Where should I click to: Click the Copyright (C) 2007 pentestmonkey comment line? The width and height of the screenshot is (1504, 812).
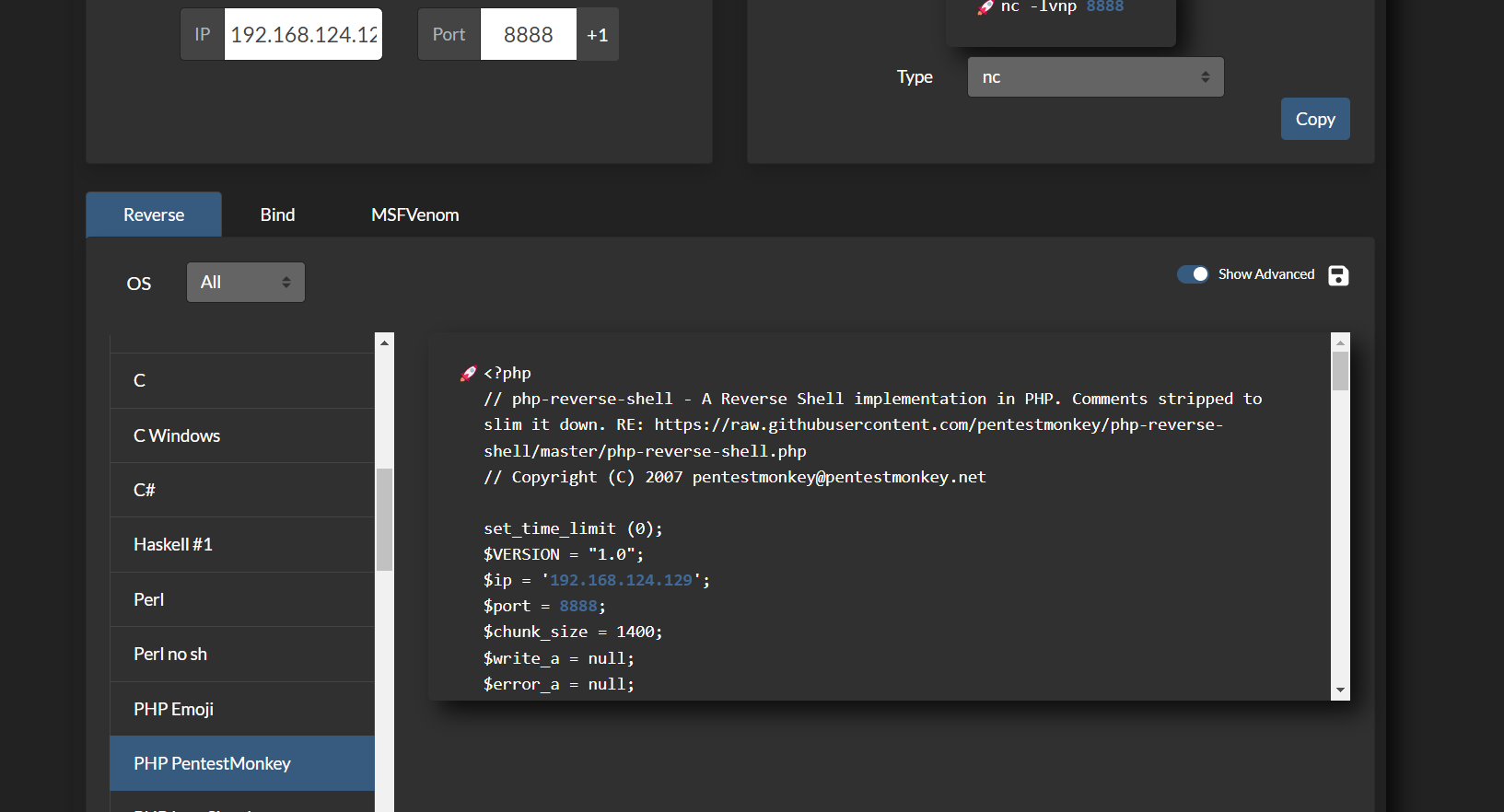tap(735, 477)
